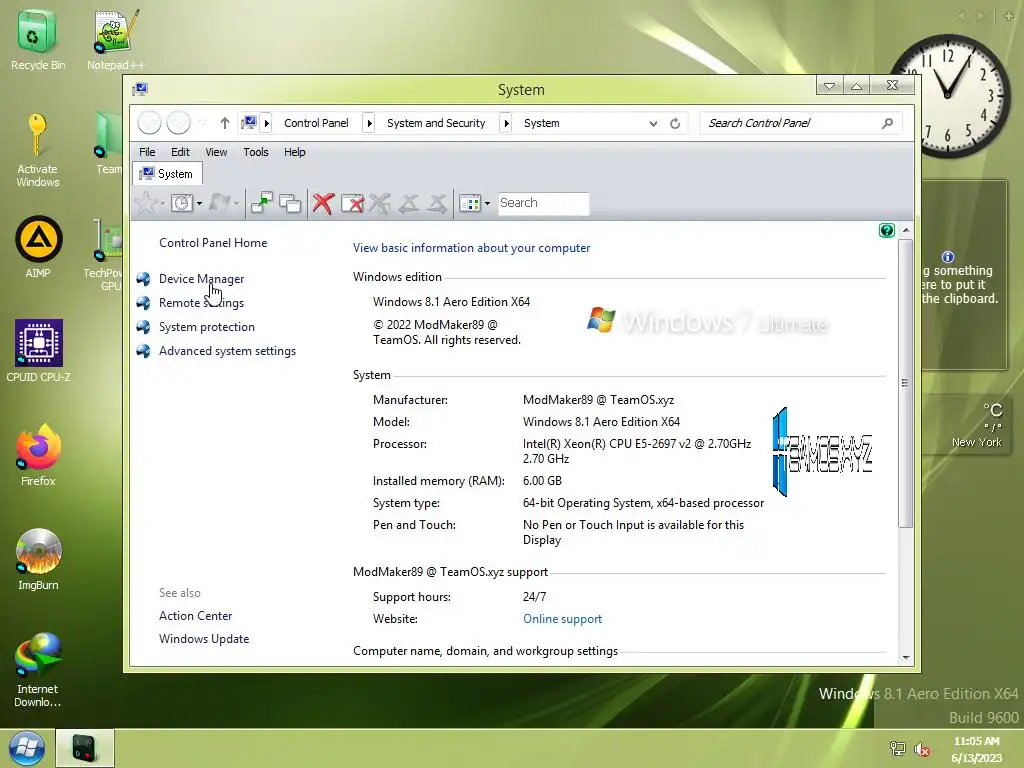
Task: Click the Windows Start orb
Action: 27,748
